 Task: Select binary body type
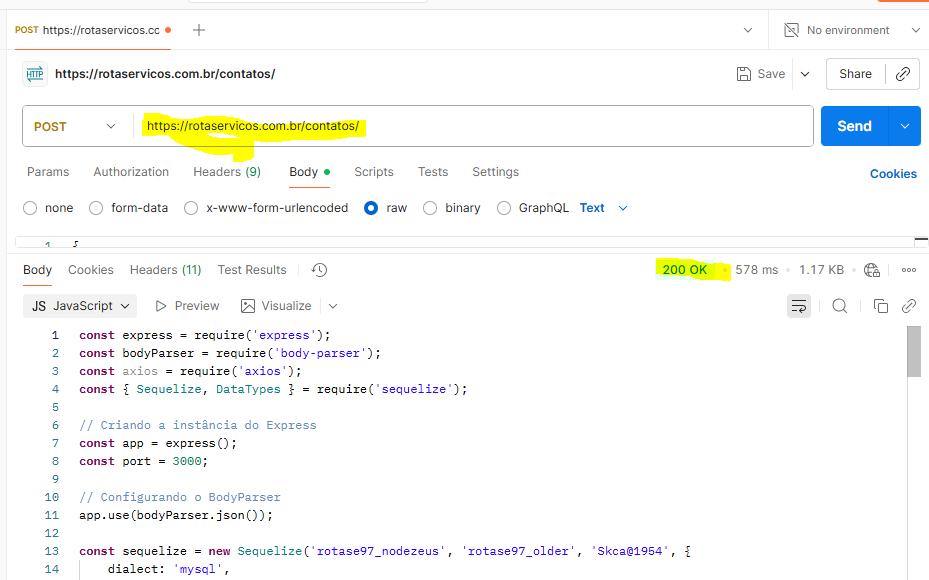coord(430,209)
